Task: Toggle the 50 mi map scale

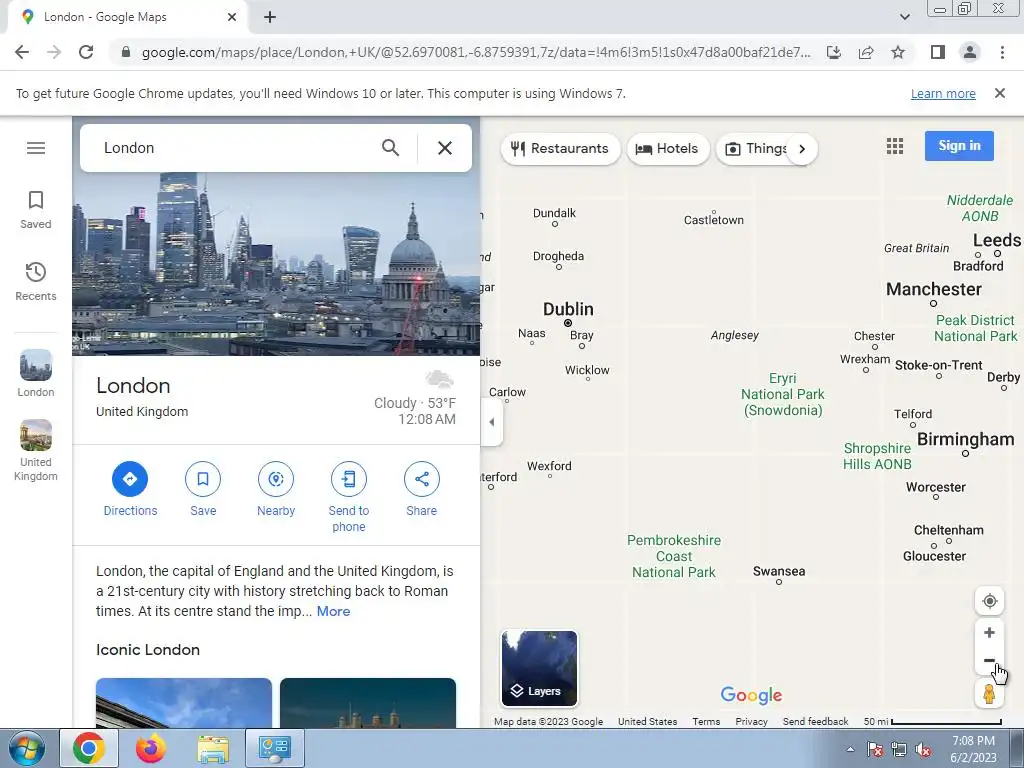Action: 932,722
